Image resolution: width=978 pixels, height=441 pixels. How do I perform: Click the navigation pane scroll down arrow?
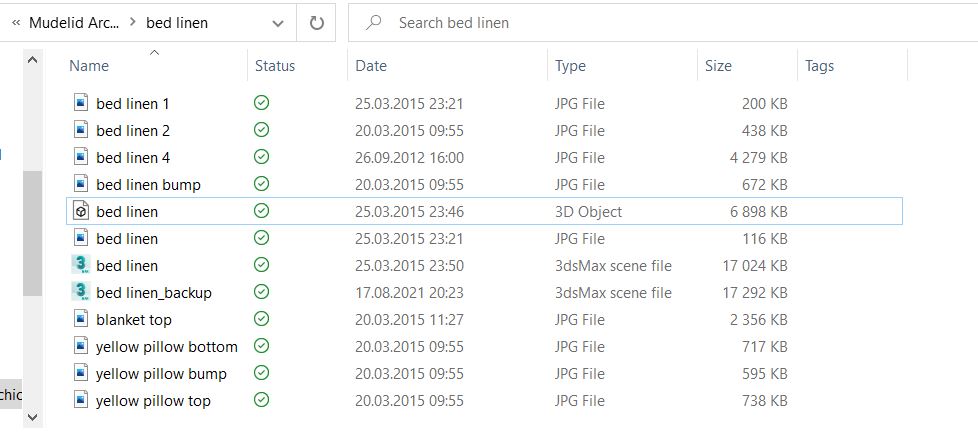point(32,417)
